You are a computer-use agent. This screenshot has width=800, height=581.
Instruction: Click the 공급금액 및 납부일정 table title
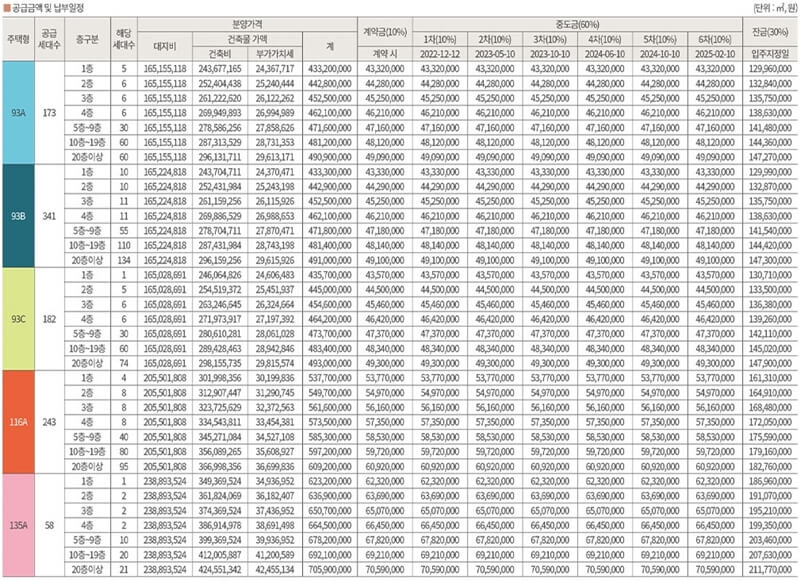pos(47,8)
